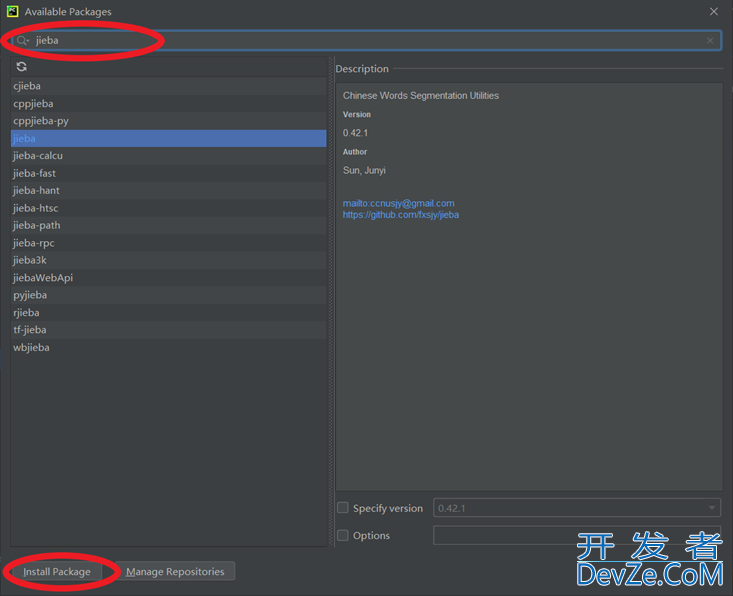Screen dimensions: 733x596
Task: Select the jieba-hant package
Action: click(x=168, y=191)
